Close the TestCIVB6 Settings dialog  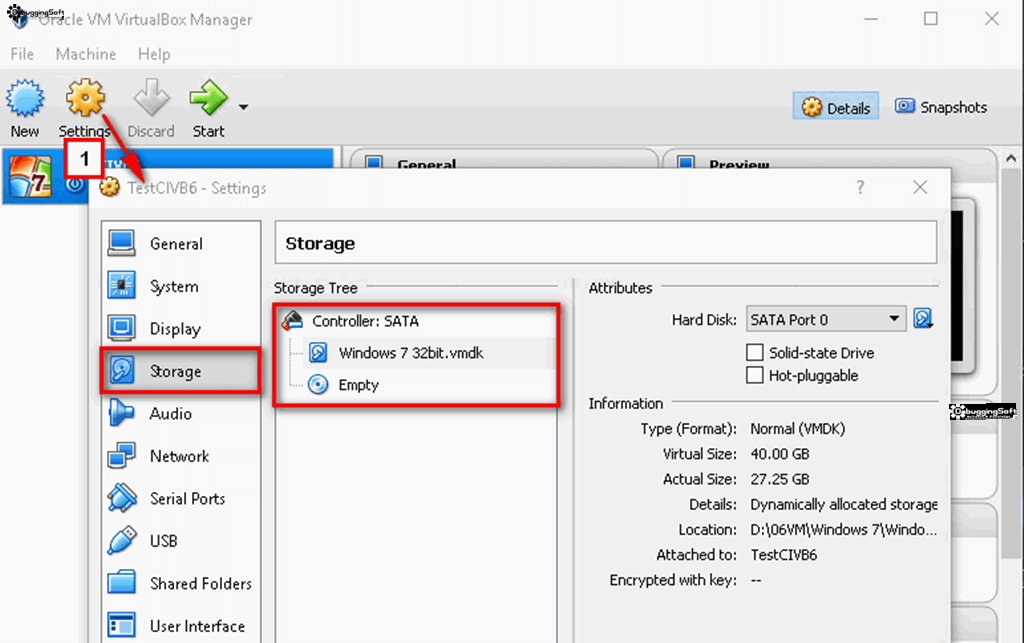coord(920,187)
